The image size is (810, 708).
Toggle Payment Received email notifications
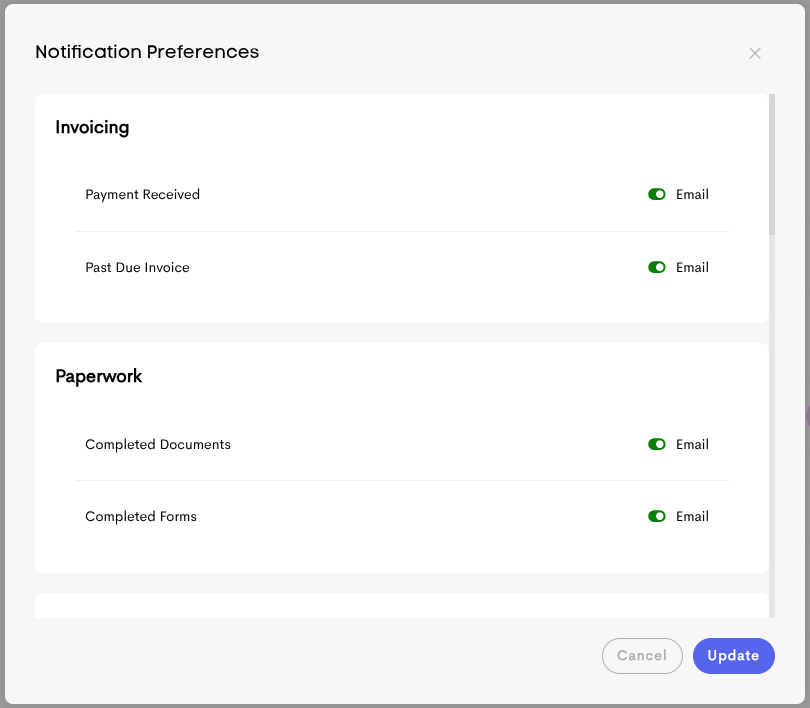(x=657, y=195)
